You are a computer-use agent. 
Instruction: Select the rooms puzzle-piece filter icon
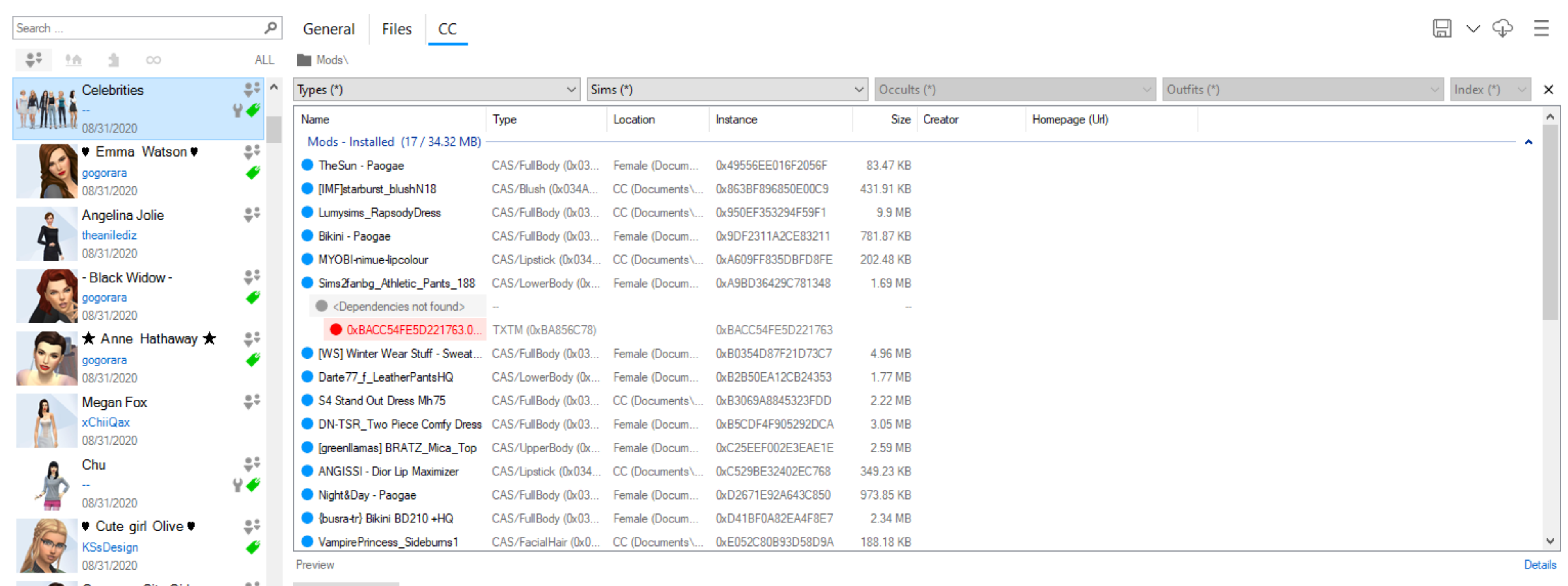click(113, 60)
